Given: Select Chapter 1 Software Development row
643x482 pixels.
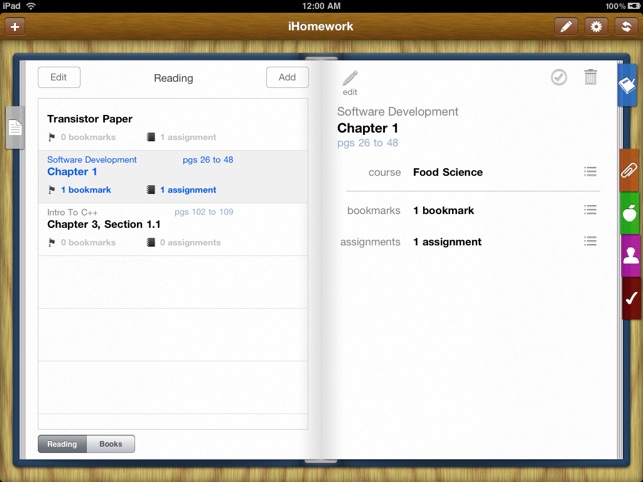Looking at the screenshot, I should click(173, 177).
